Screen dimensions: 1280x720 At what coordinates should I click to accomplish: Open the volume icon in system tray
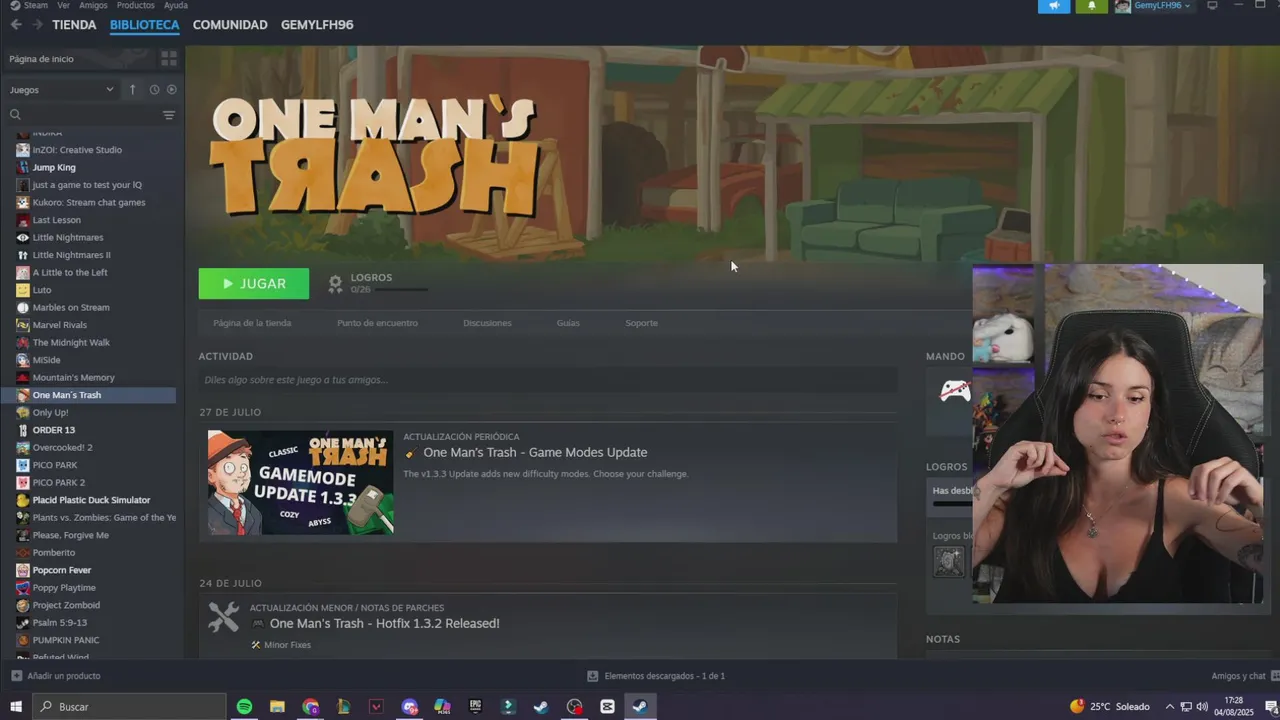point(1201,707)
